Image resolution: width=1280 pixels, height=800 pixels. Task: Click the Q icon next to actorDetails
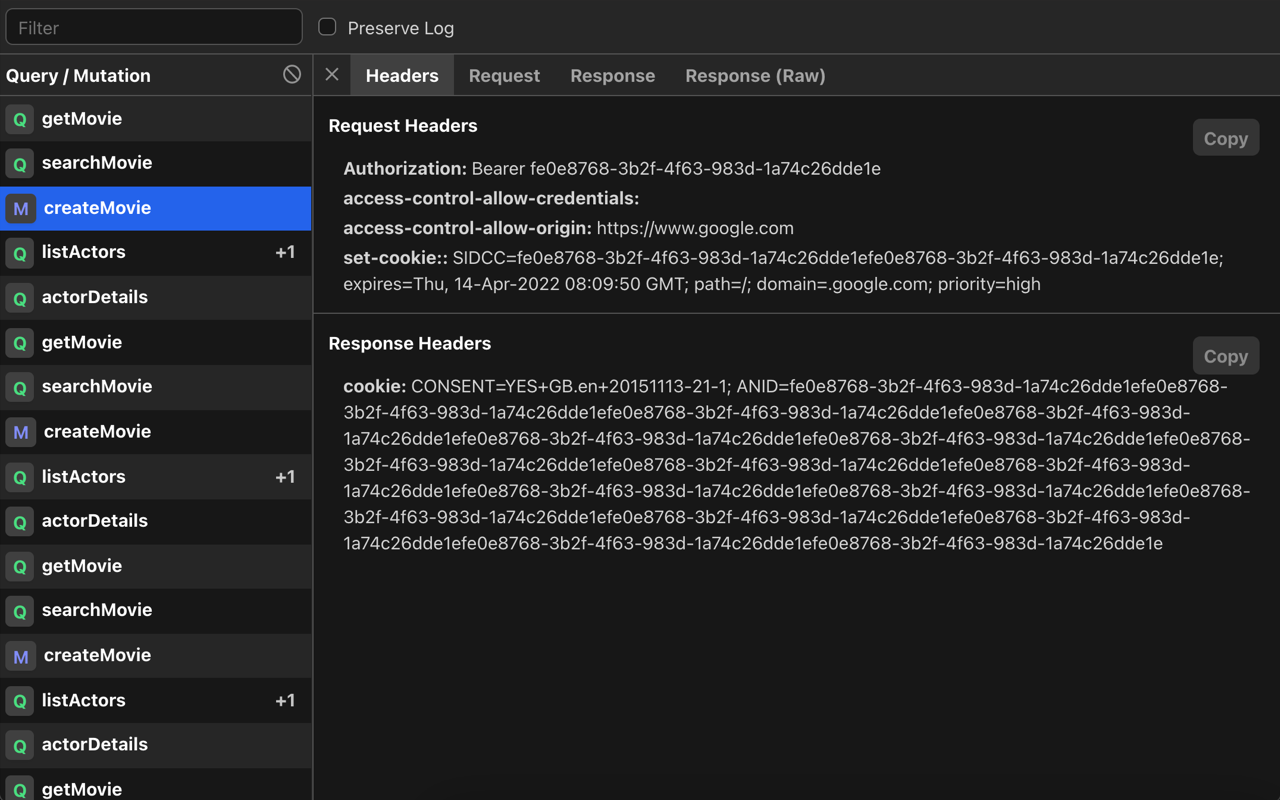tap(19, 297)
